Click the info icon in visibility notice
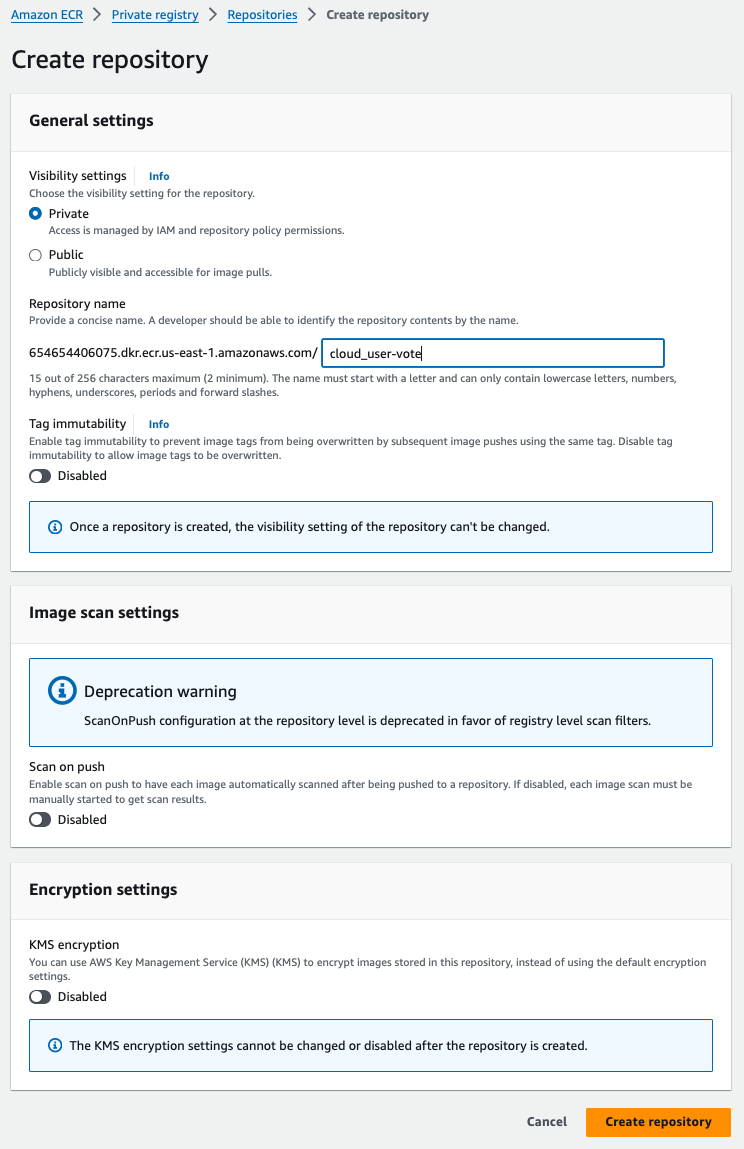 tap(55, 527)
